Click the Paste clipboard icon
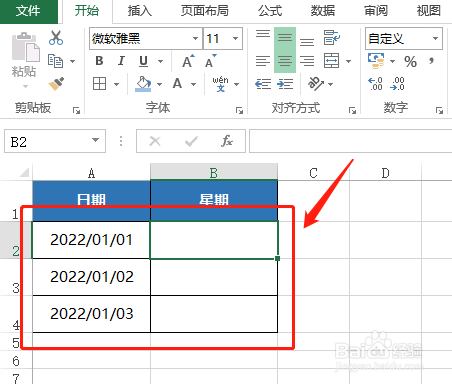 point(25,47)
